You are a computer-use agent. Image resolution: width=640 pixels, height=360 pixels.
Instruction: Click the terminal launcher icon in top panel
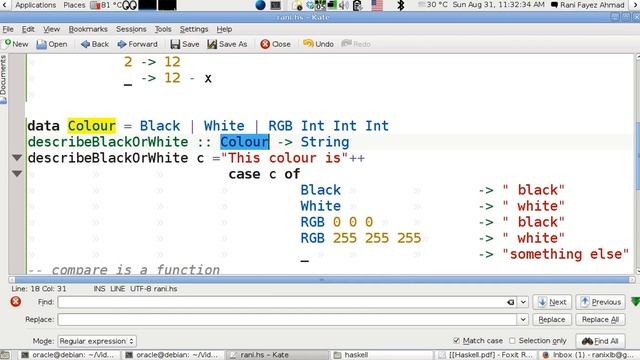tap(276, 5)
